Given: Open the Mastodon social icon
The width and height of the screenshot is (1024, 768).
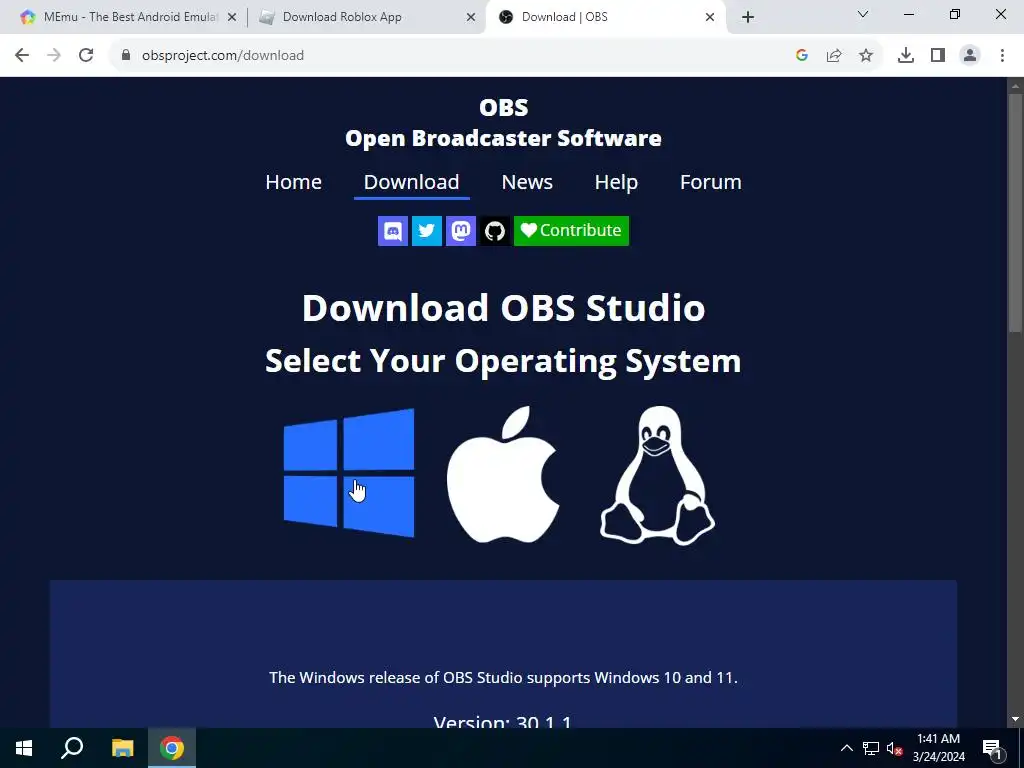Looking at the screenshot, I should point(460,231).
